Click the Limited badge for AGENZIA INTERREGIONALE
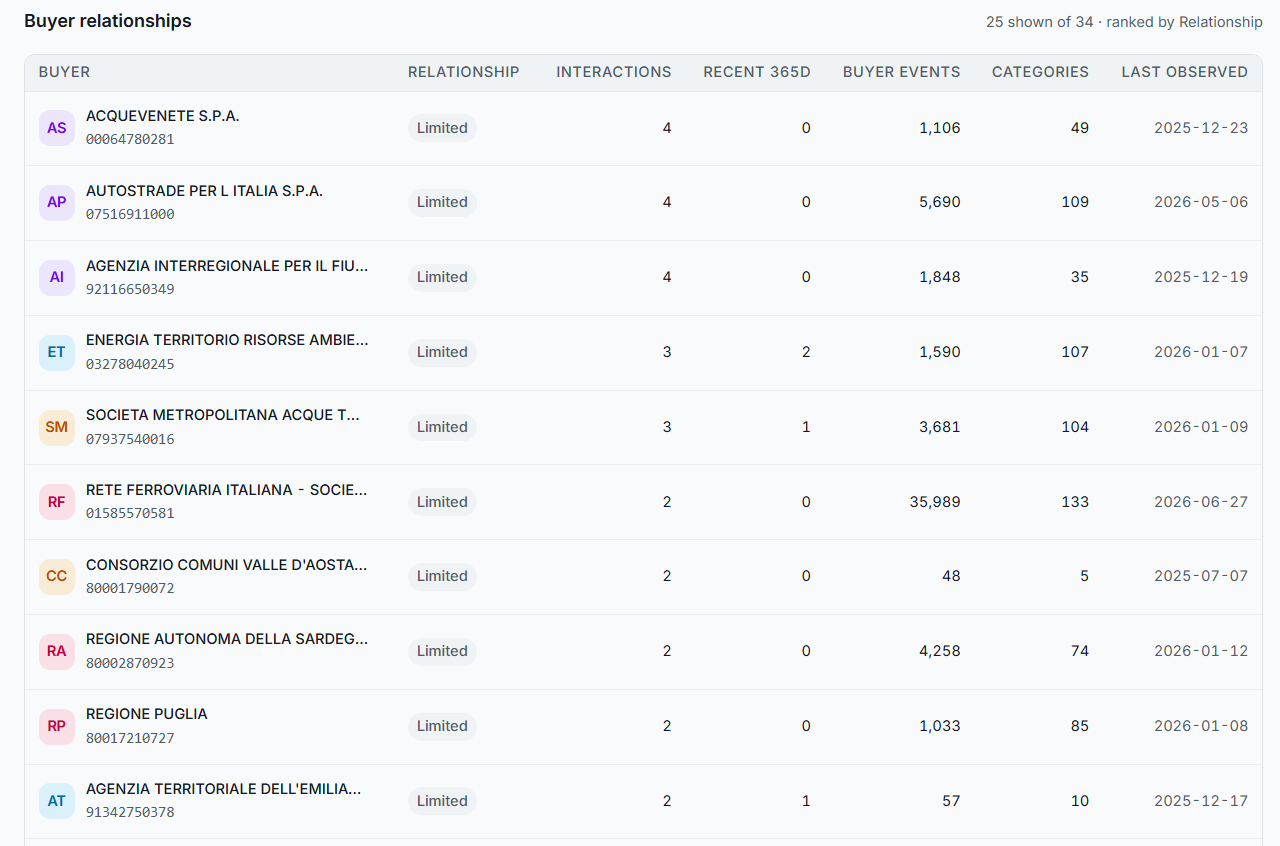The image size is (1280, 846). [442, 277]
